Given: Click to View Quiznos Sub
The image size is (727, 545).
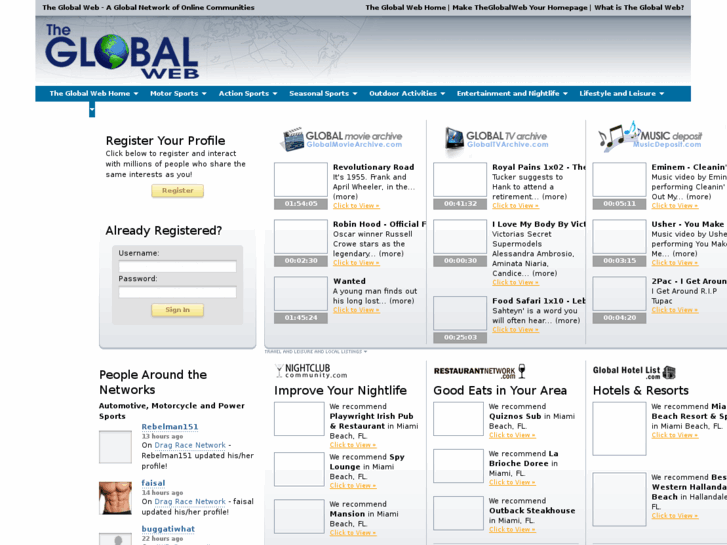Looking at the screenshot, I should pos(512,435).
